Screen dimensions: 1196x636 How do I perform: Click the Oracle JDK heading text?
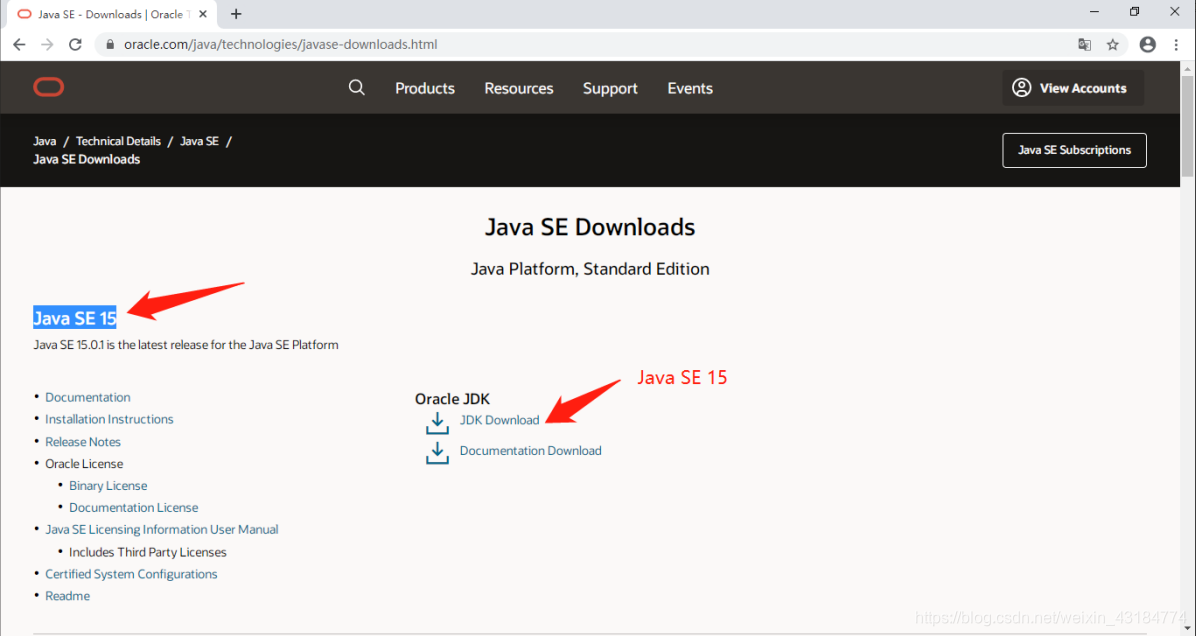point(452,399)
